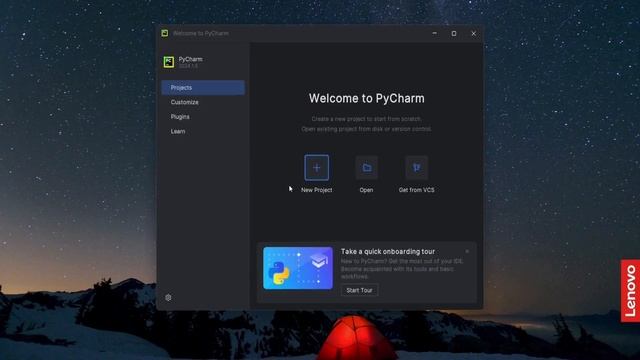Select the Projects tab
The width and height of the screenshot is (640, 360).
[x=203, y=88]
